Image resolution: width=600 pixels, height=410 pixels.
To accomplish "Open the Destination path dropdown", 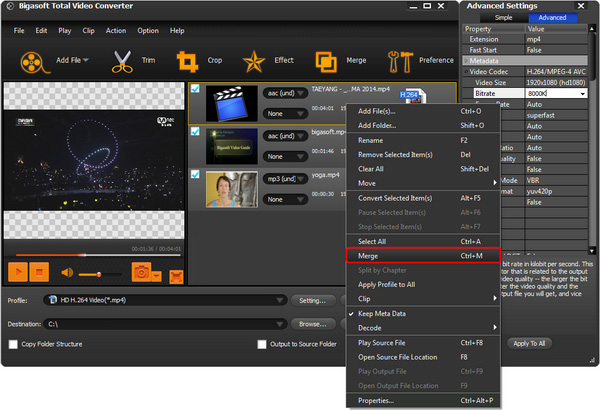I will pyautogui.click(x=280, y=324).
